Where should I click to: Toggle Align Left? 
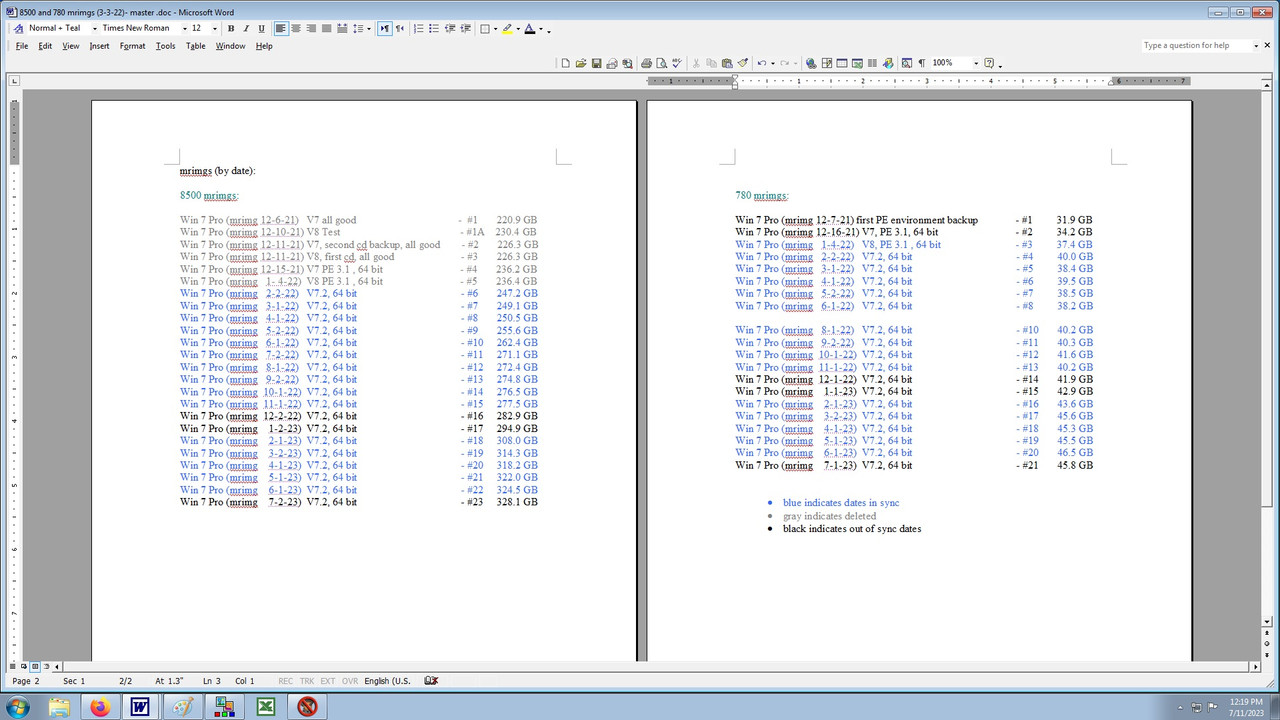click(280, 28)
